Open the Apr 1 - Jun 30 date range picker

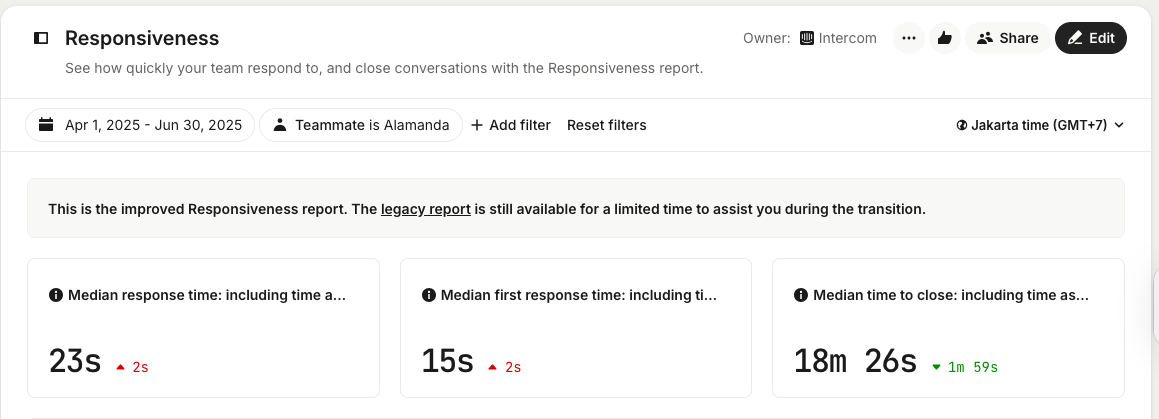pyautogui.click(x=140, y=125)
